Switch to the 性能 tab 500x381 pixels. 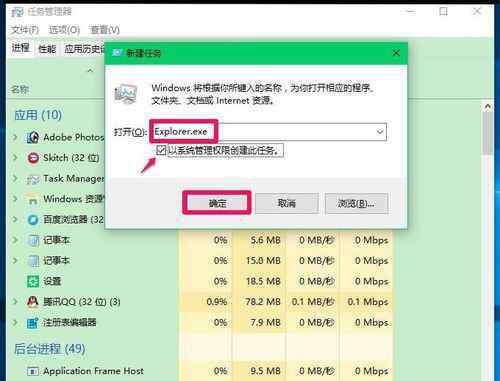47,49
